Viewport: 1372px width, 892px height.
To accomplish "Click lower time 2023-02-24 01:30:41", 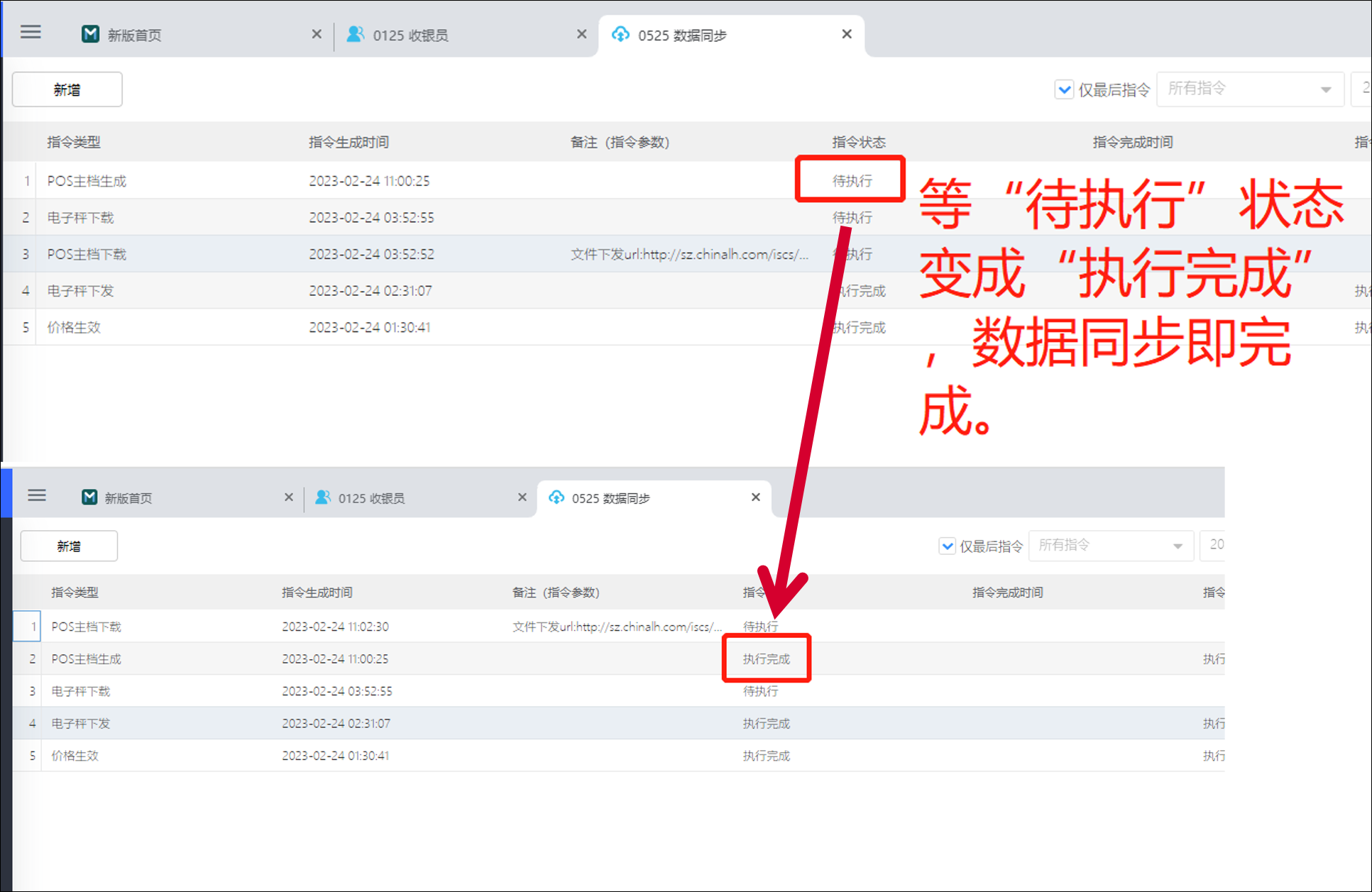I will pyautogui.click(x=335, y=756).
